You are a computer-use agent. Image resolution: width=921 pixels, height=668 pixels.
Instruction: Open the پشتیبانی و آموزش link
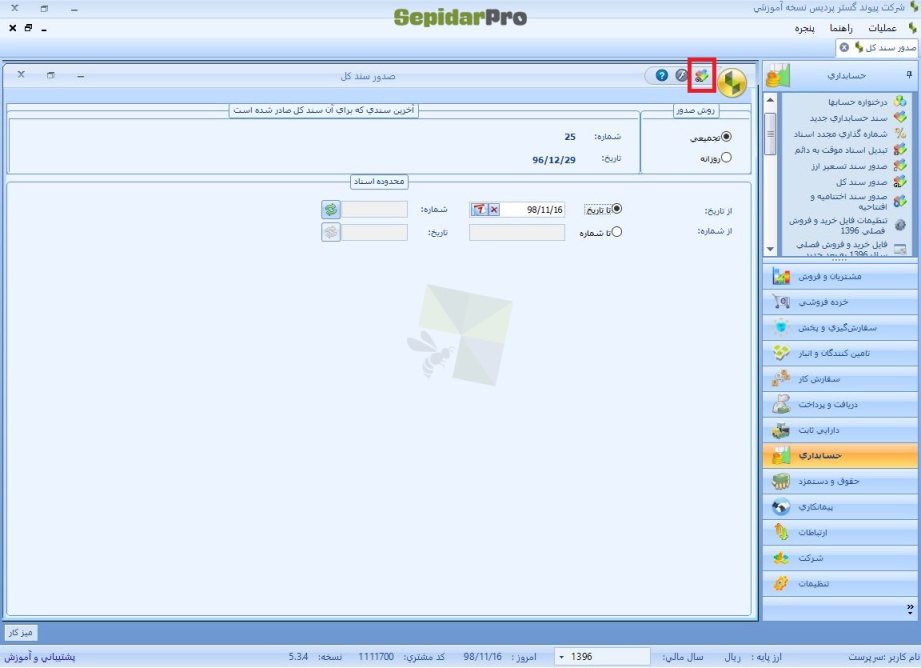point(39,657)
